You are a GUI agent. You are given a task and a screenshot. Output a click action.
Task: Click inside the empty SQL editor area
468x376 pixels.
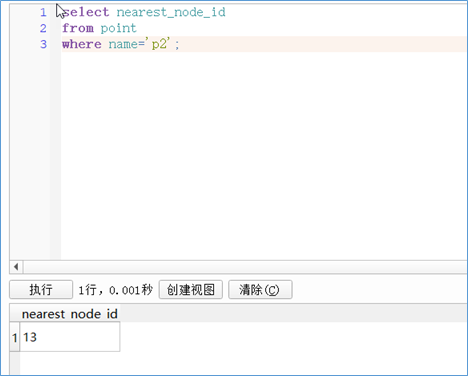pos(263,155)
